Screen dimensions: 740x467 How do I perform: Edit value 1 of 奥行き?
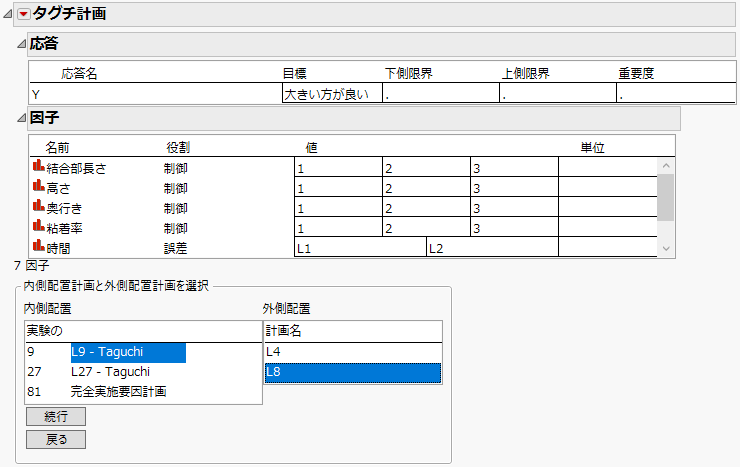click(338, 208)
